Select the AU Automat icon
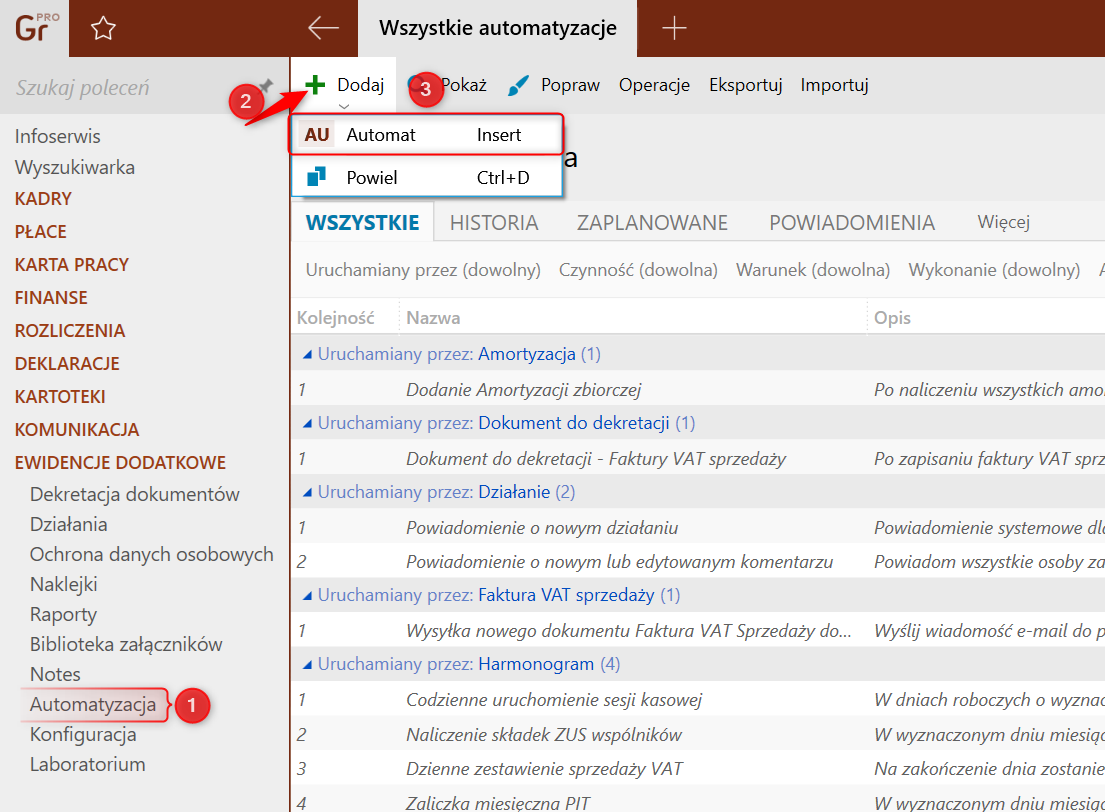The width and height of the screenshot is (1105, 812). coord(317,135)
